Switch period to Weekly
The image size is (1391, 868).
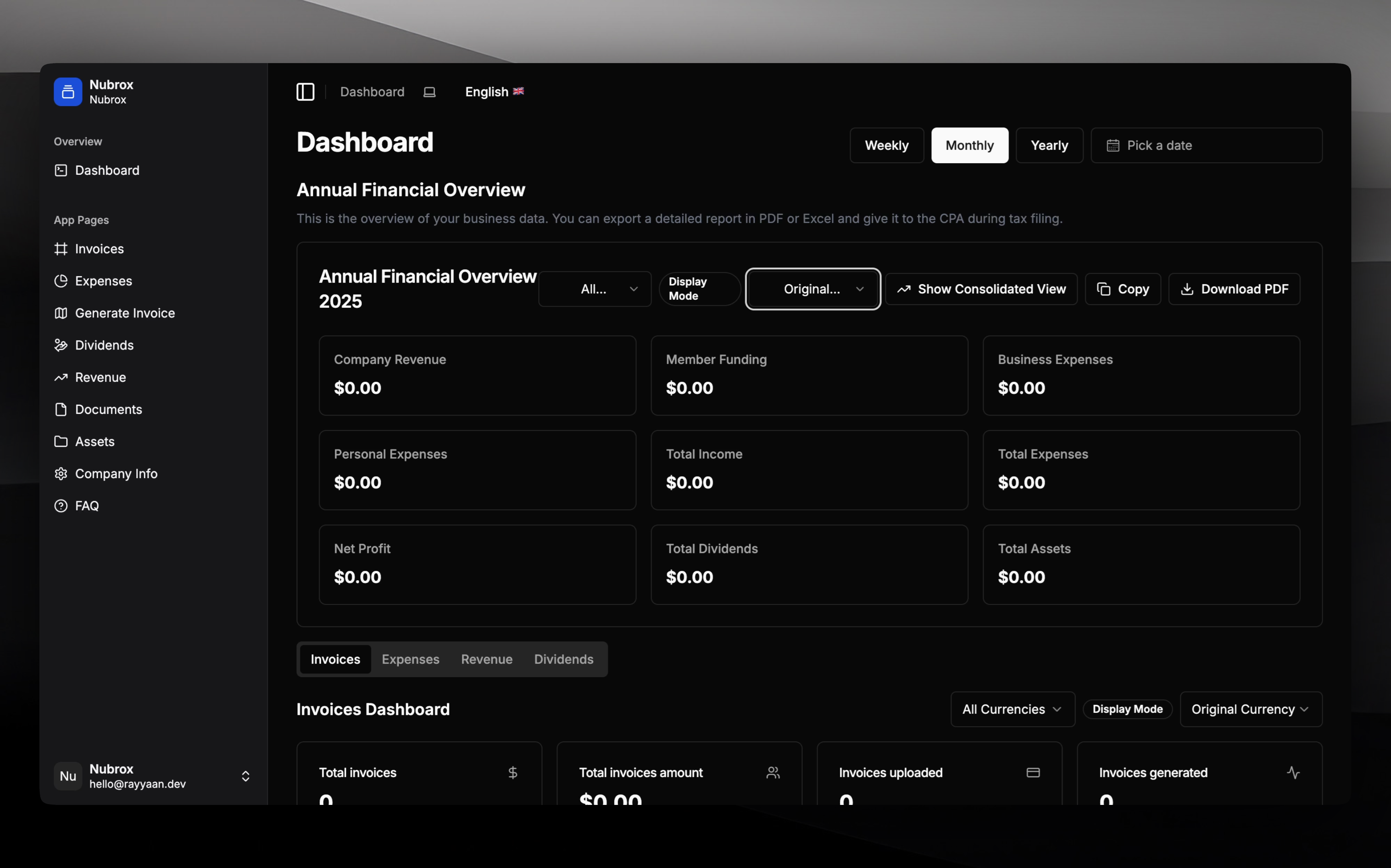coord(886,145)
